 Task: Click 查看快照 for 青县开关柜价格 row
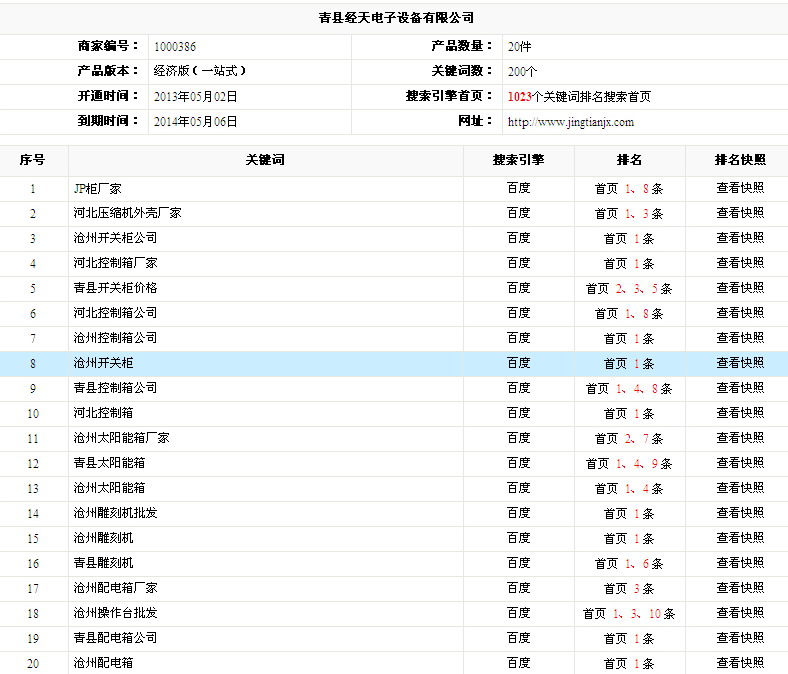click(x=740, y=288)
